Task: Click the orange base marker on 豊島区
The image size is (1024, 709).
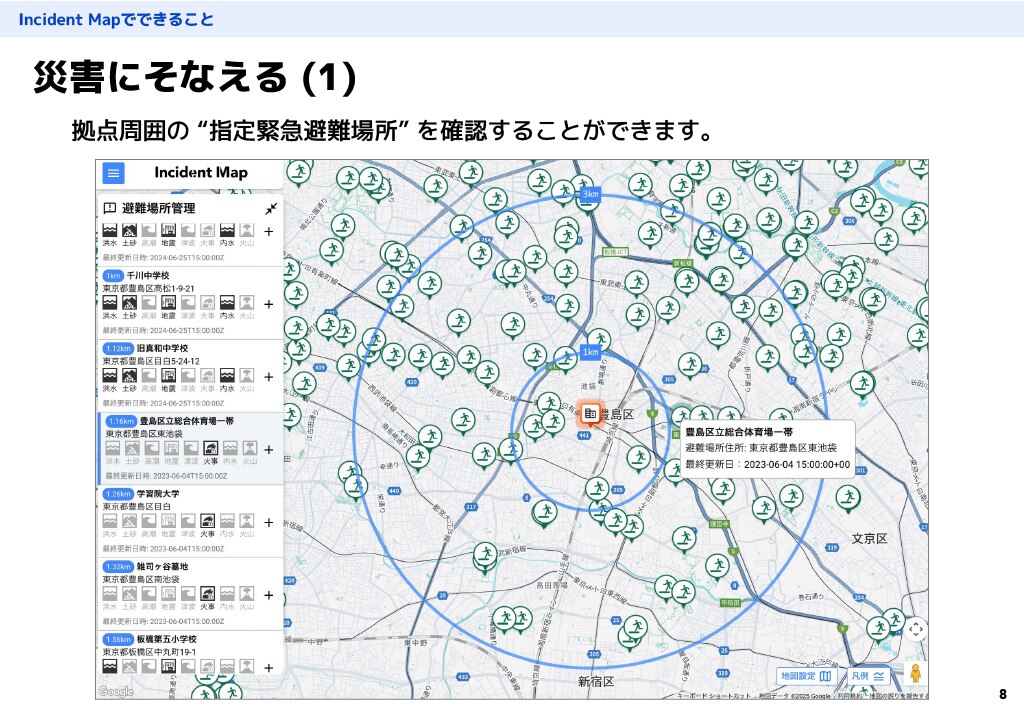Action: [x=592, y=413]
